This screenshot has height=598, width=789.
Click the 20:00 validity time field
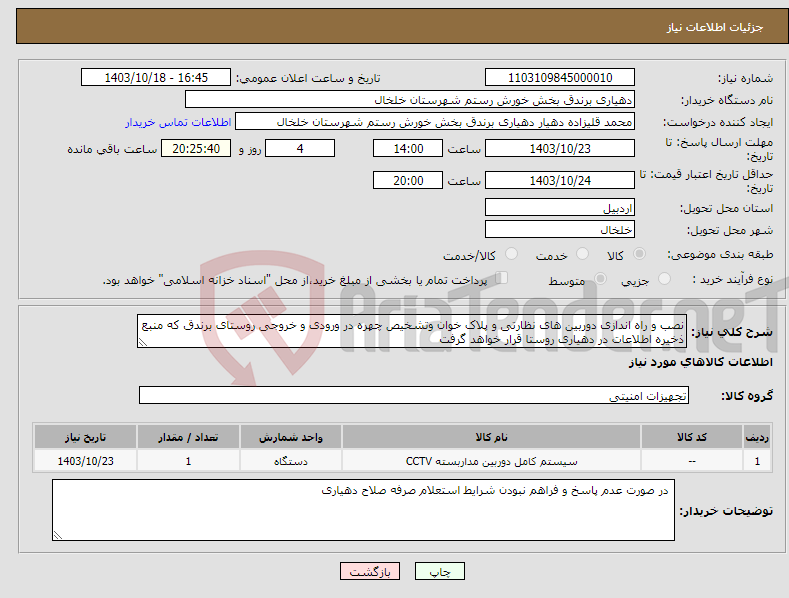click(x=408, y=180)
